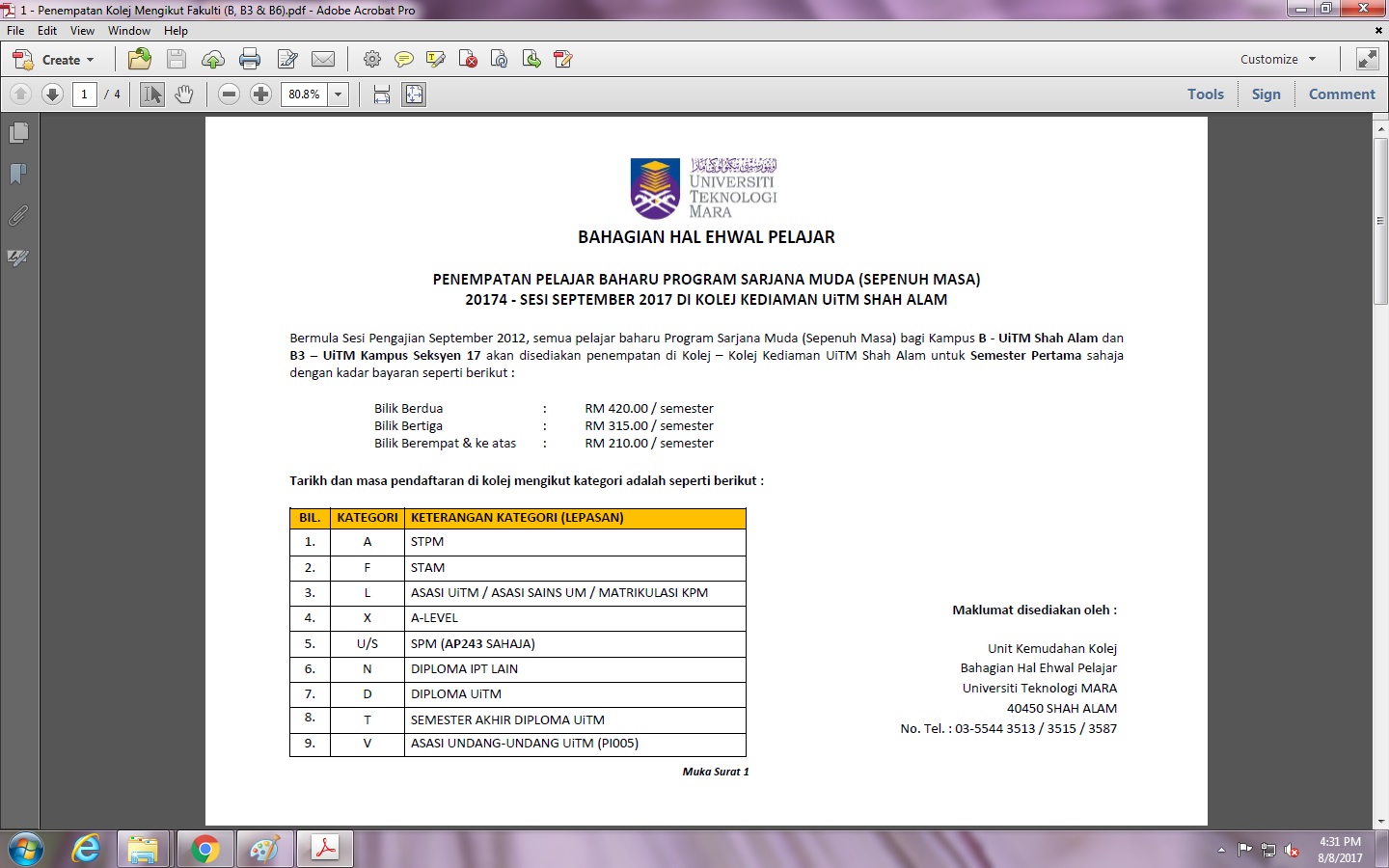Click the 80.8% zoom value field

tap(305, 94)
